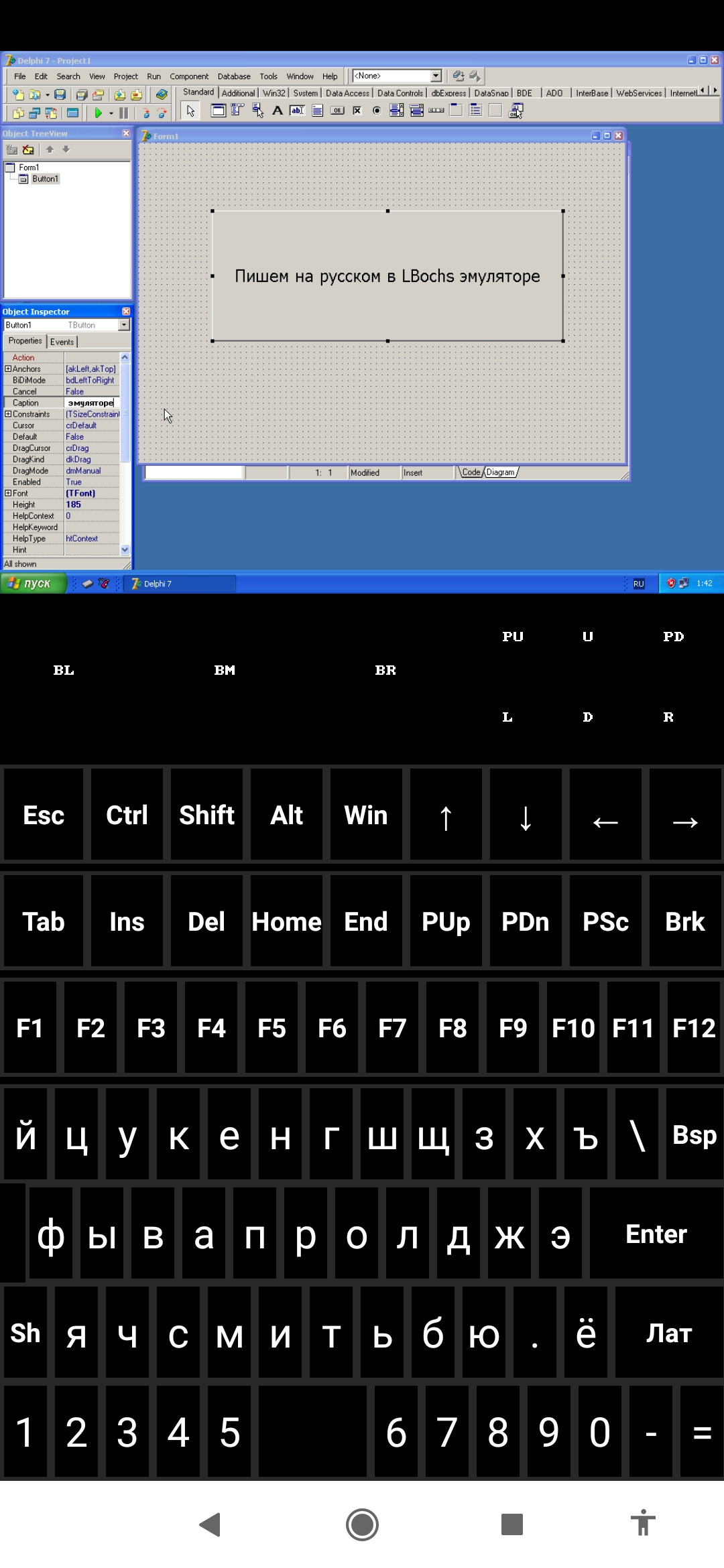The height and width of the screenshot is (1568, 724).
Task: Expand the Font property in Object Inspector
Action: [x=8, y=493]
